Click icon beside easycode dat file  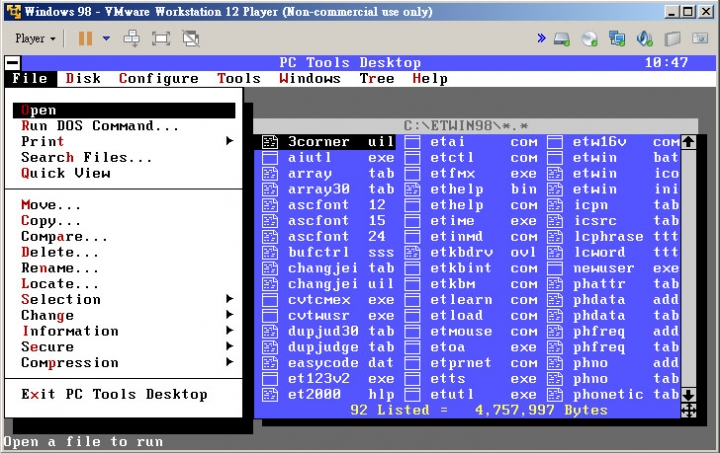[270, 363]
